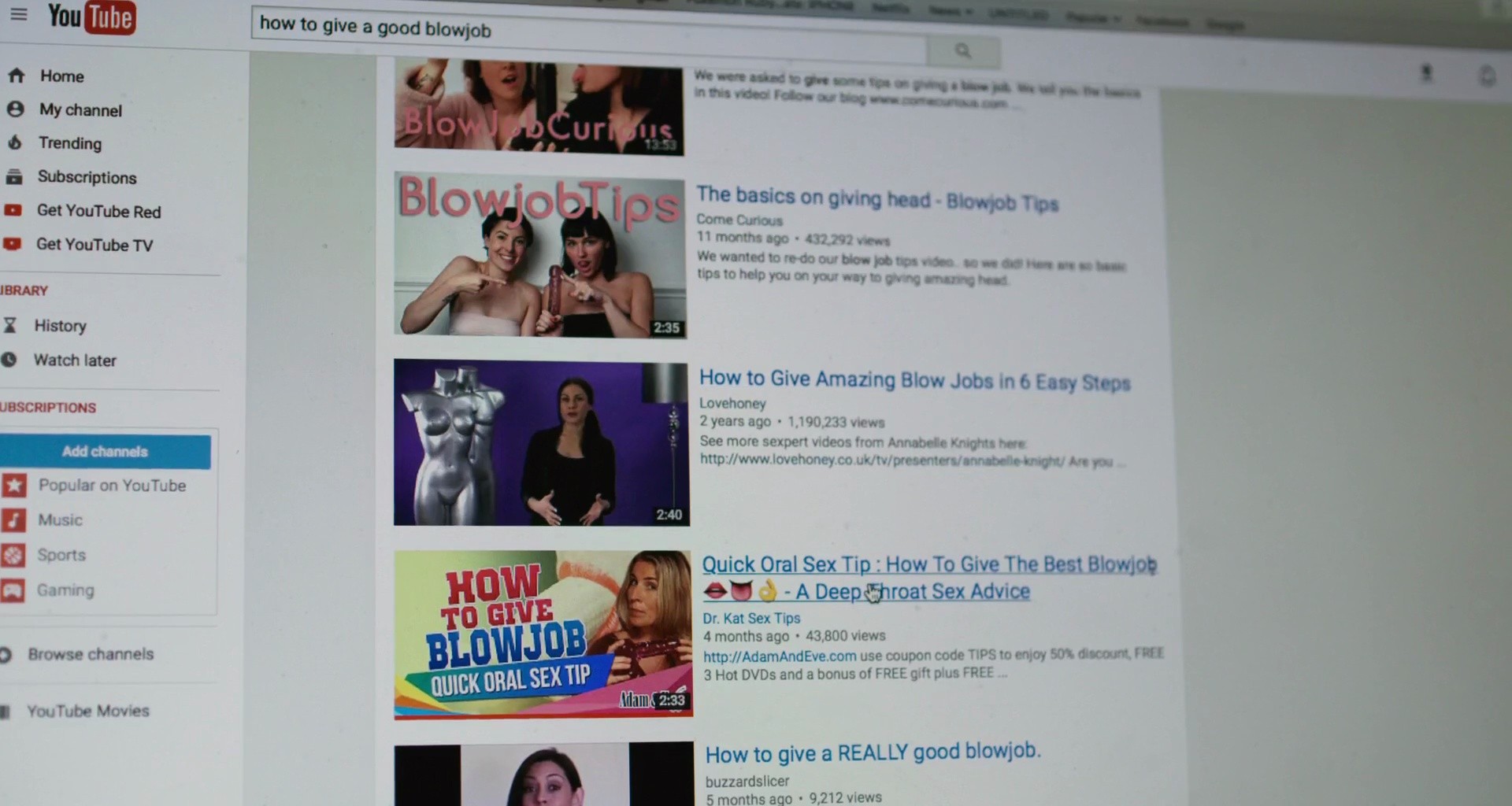Viewport: 1512px width, 806px height.
Task: Open Subscriptions in sidebar
Action: (87, 177)
